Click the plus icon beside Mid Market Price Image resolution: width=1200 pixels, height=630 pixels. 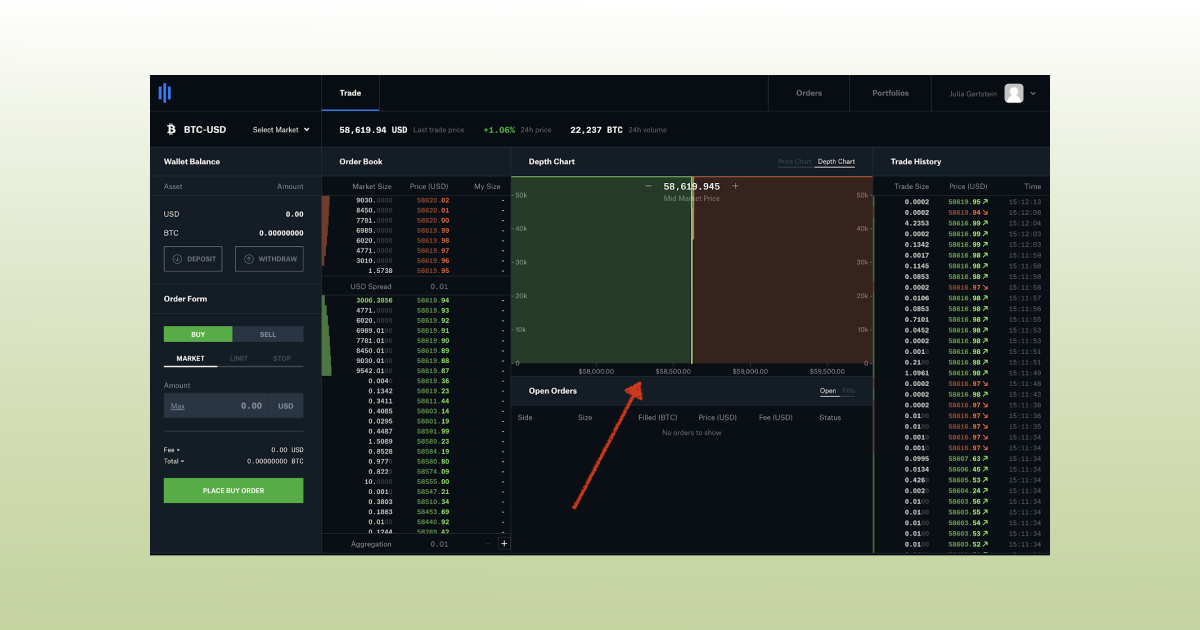[x=735, y=186]
